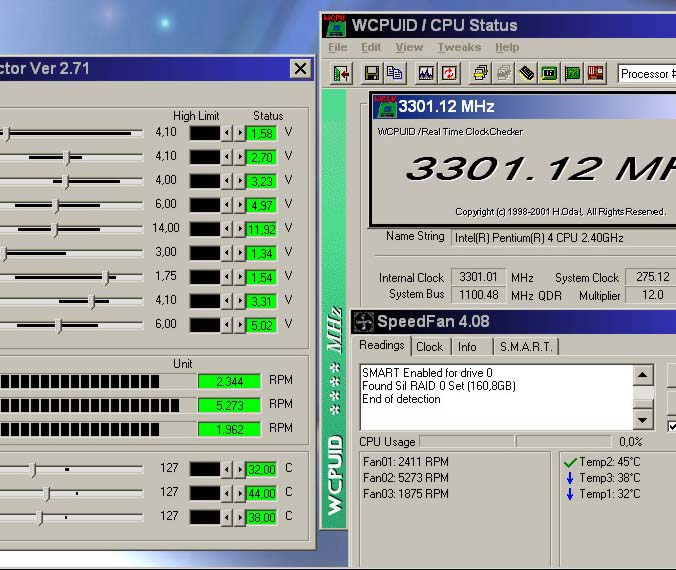The image size is (676, 570).
Task: Click the Exit door icon in WCPUID toolbar
Action: coord(343,74)
